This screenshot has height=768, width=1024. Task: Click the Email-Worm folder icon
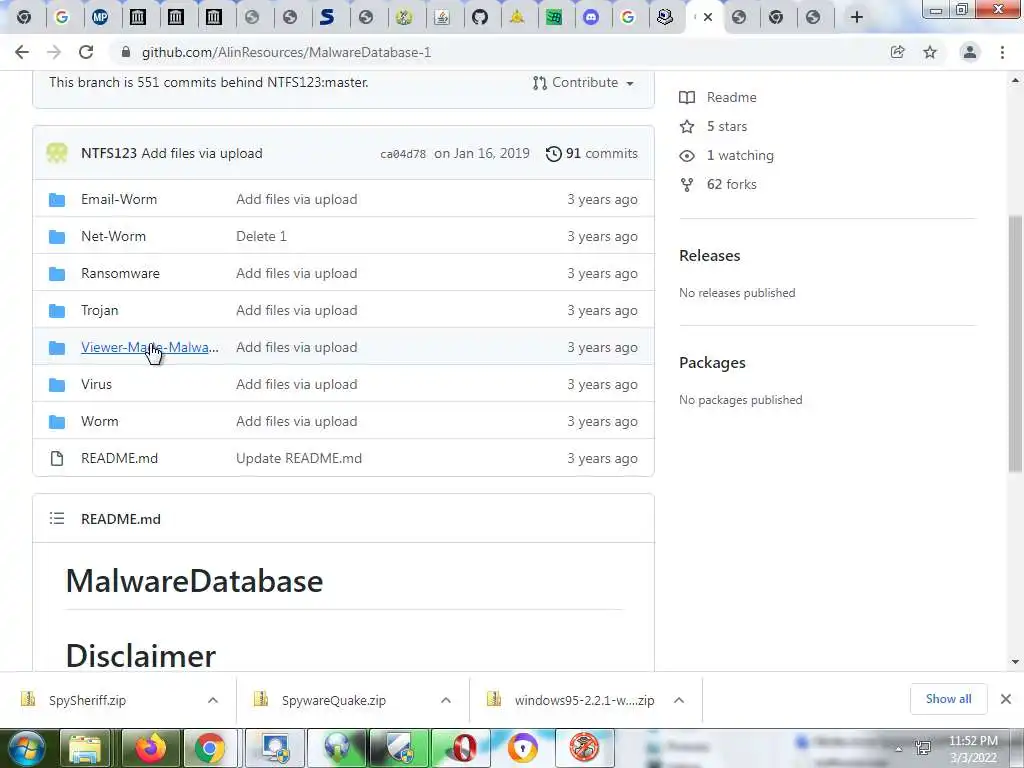click(57, 199)
